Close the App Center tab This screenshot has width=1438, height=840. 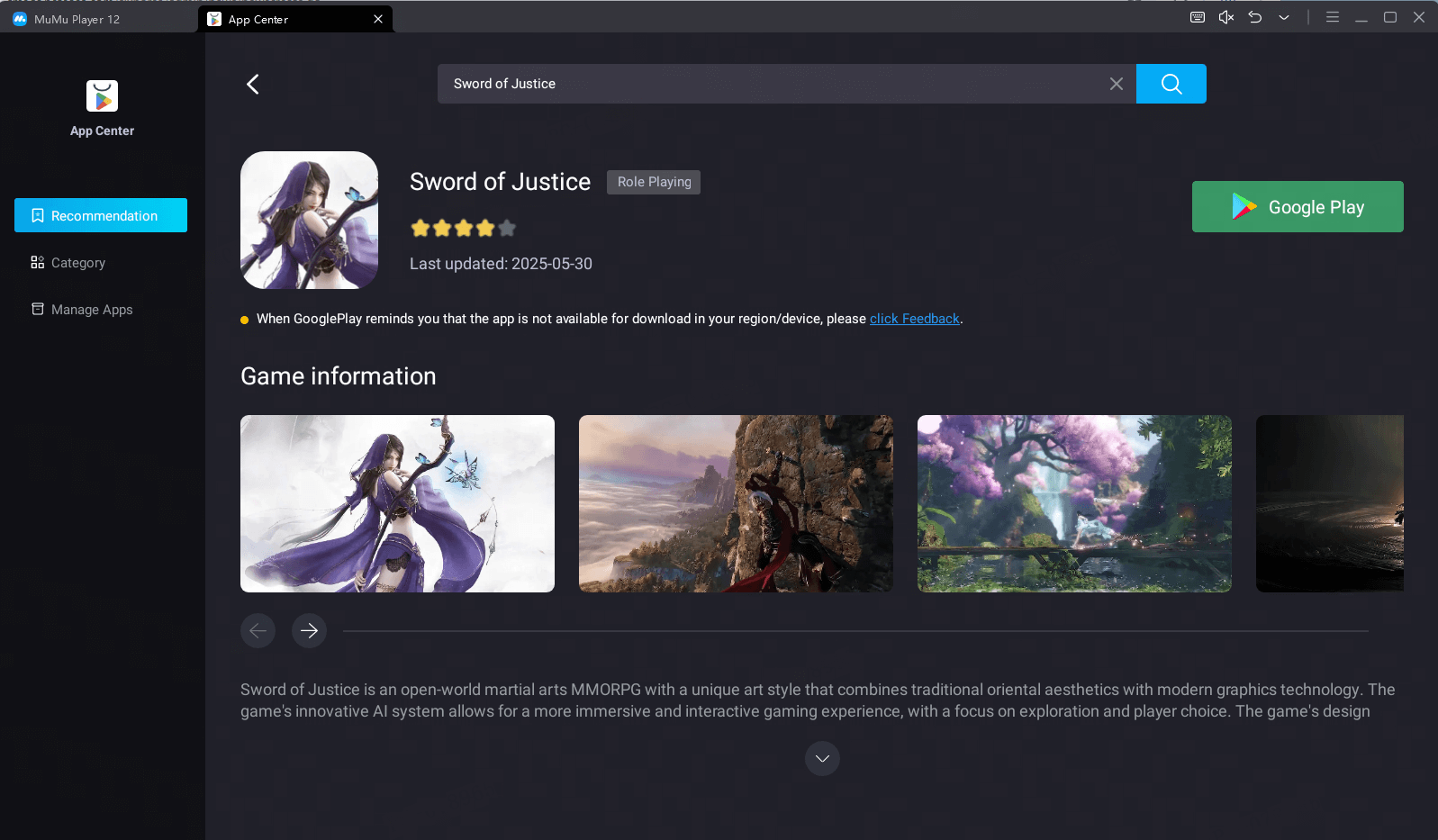tap(378, 19)
